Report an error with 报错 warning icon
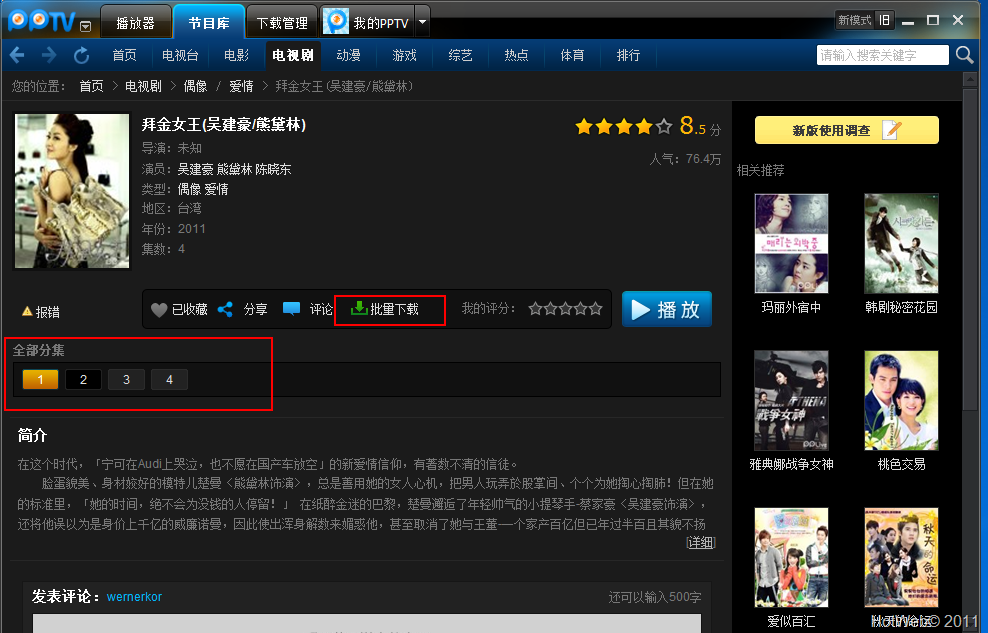This screenshot has width=988, height=633. tap(27, 311)
